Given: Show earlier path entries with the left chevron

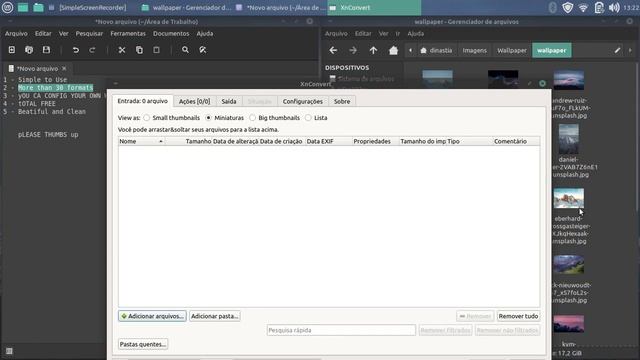Looking at the screenshot, I should 410,50.
